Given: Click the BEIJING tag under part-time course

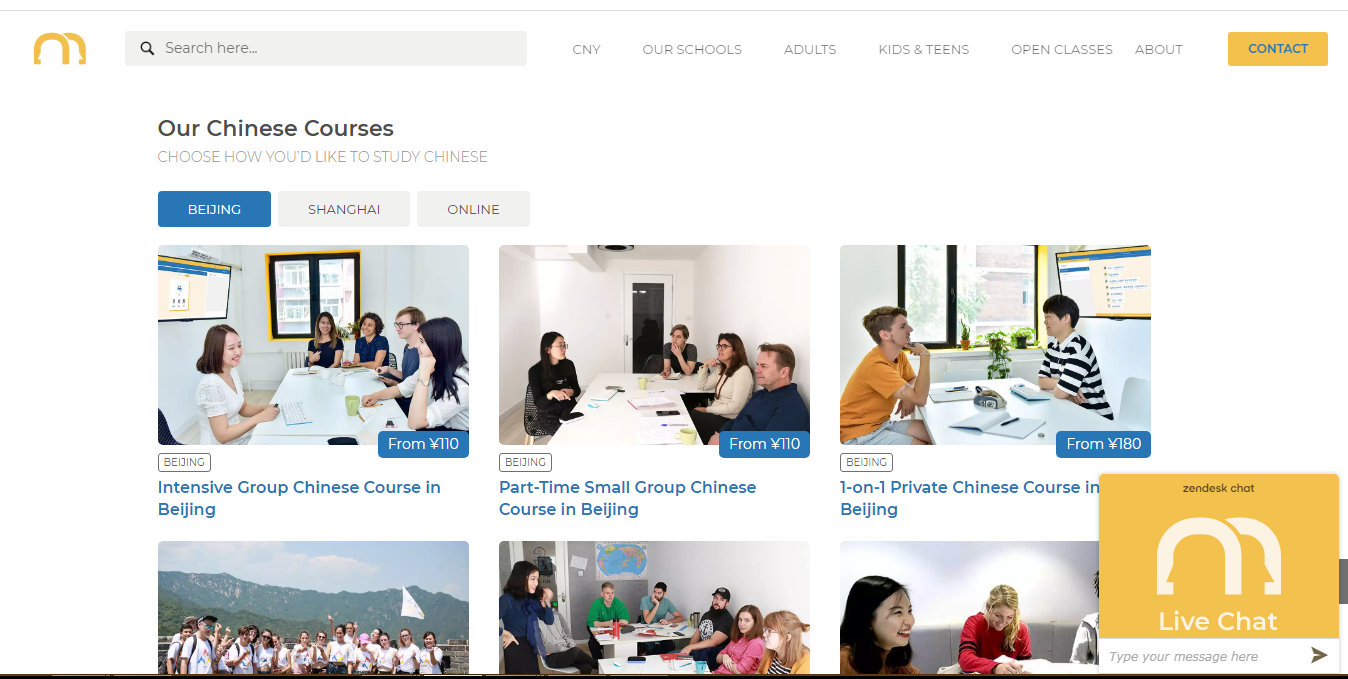Looking at the screenshot, I should point(525,462).
